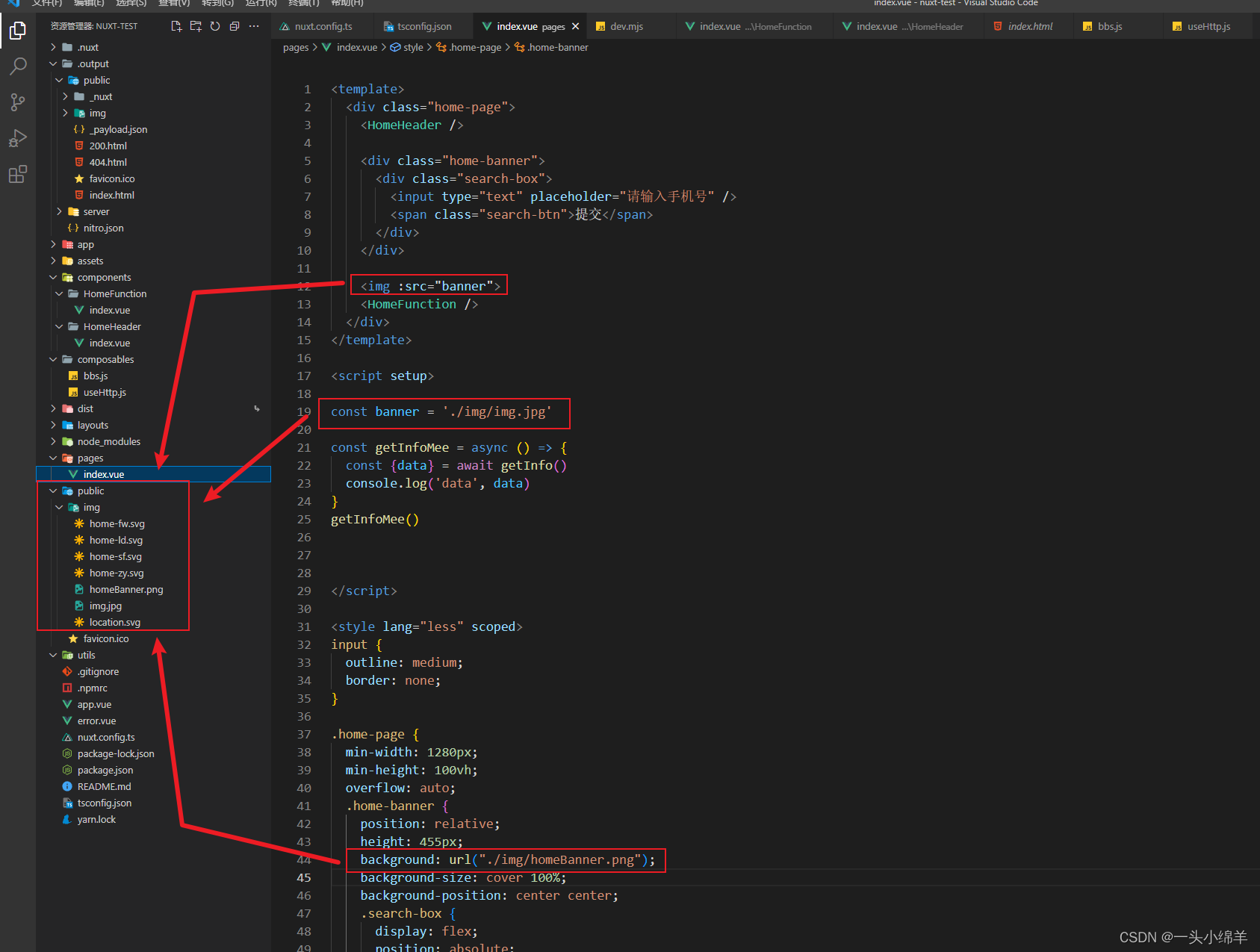
Task: Open nitro.json file
Action: coord(103,228)
